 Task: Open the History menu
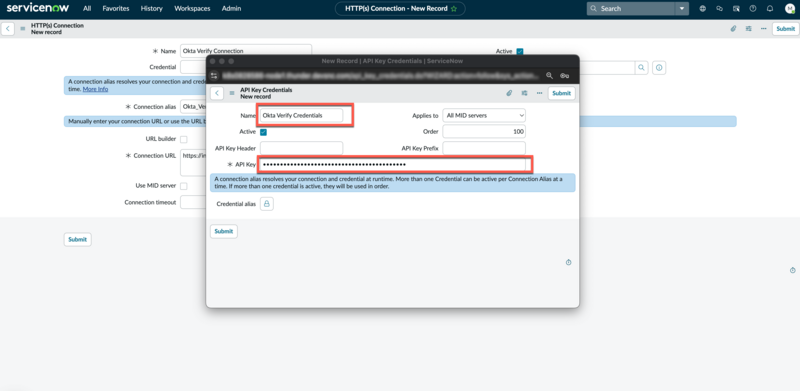point(152,9)
